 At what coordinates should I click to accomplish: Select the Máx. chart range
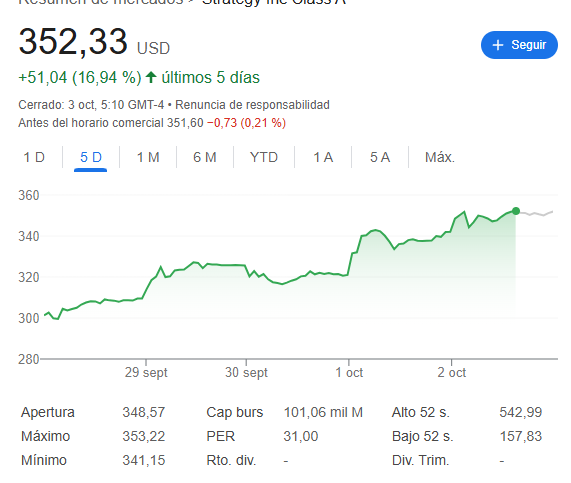pyautogui.click(x=440, y=157)
